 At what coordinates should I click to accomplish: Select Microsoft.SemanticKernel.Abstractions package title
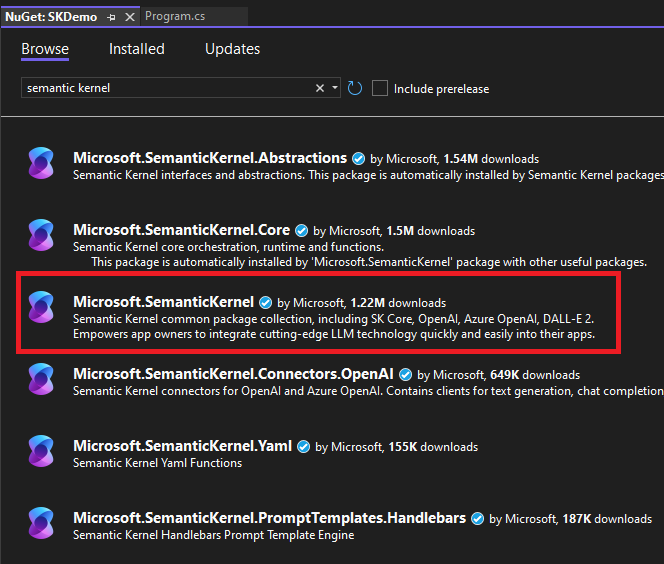(210, 158)
